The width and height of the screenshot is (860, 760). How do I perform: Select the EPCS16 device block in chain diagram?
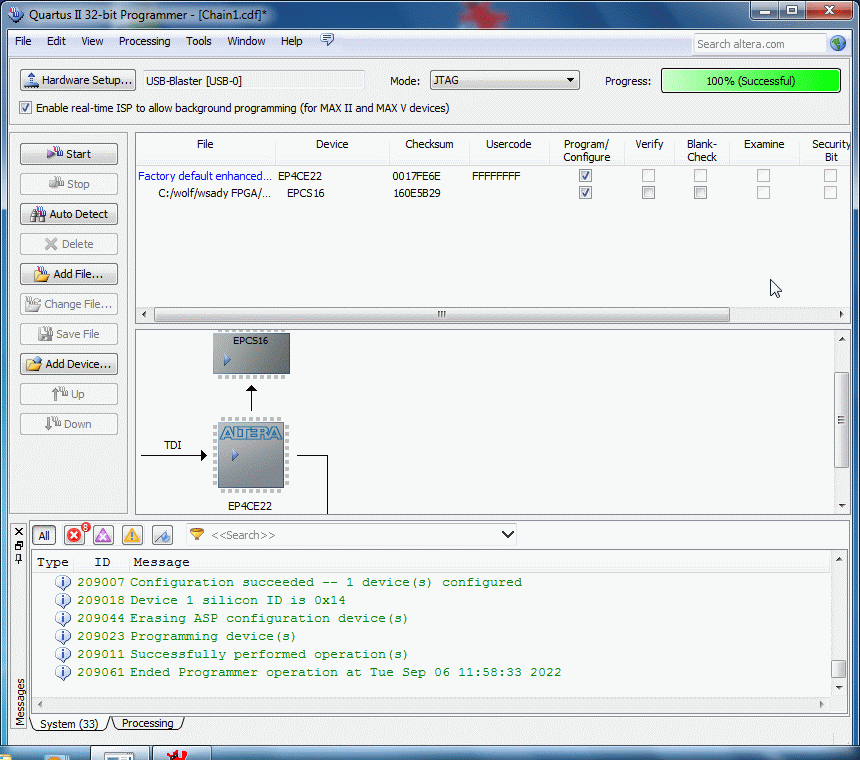pos(251,354)
